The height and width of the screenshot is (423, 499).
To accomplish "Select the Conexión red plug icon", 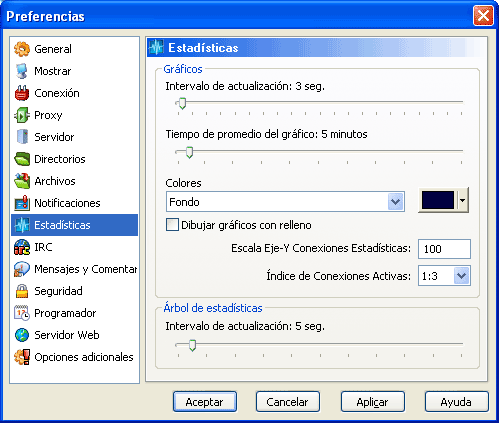I will [x=22, y=93].
